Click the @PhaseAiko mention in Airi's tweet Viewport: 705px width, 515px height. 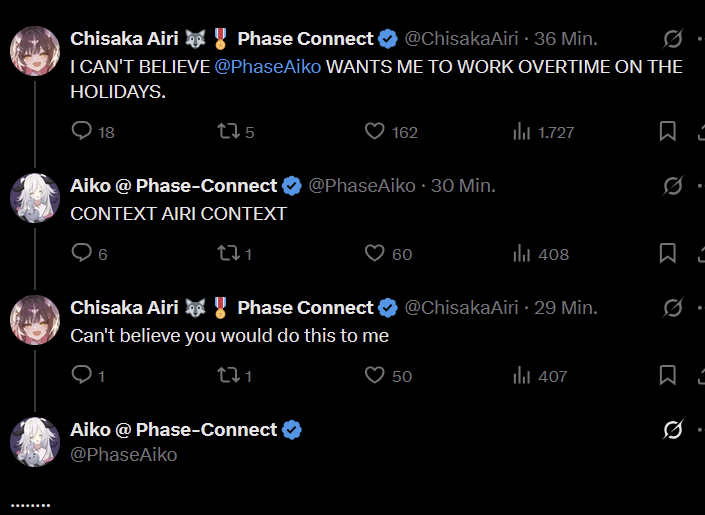tap(268, 67)
